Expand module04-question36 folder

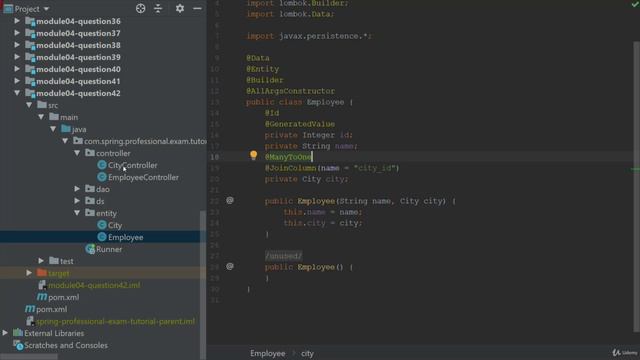pyautogui.click(x=17, y=21)
